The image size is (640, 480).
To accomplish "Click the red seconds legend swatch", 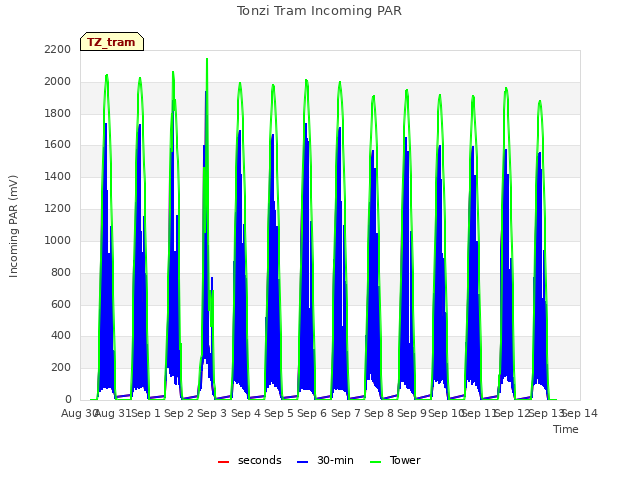I will (x=224, y=462).
